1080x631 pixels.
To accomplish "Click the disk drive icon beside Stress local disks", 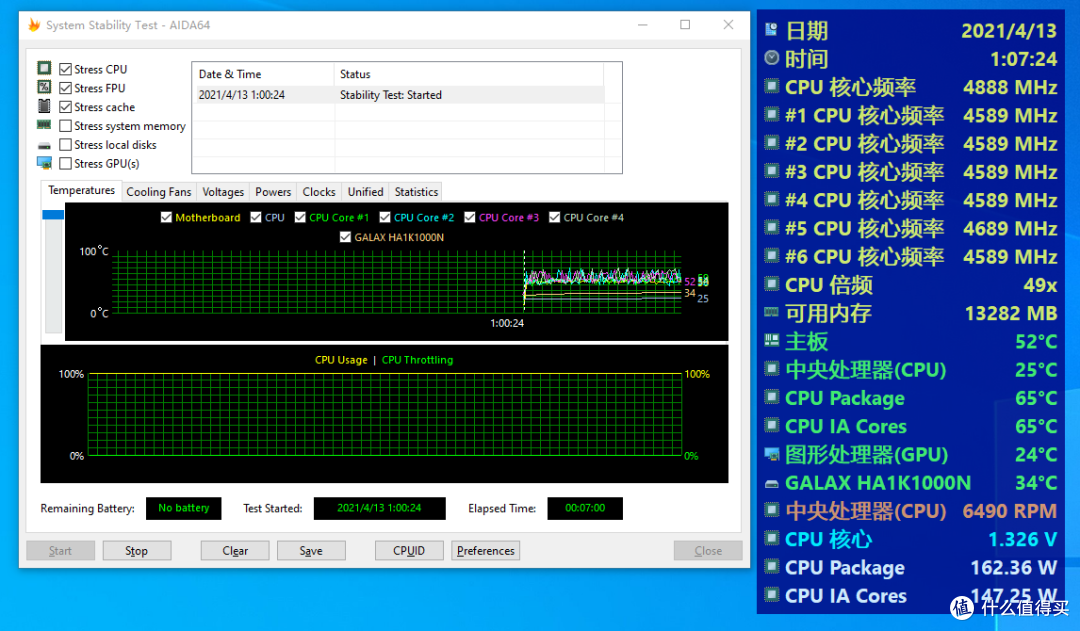I will pos(44,145).
